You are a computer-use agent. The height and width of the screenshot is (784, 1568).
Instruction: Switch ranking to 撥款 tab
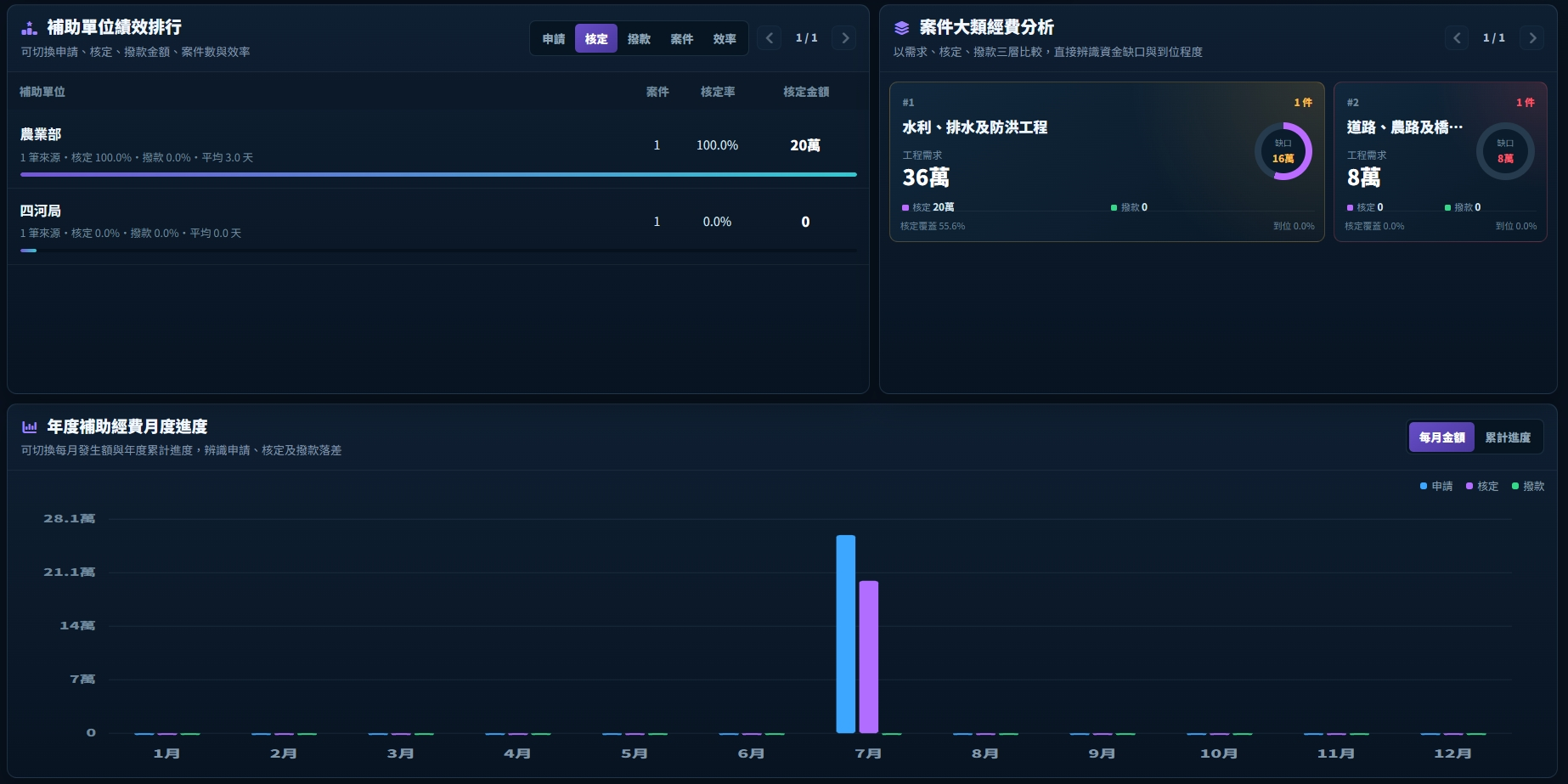click(639, 39)
